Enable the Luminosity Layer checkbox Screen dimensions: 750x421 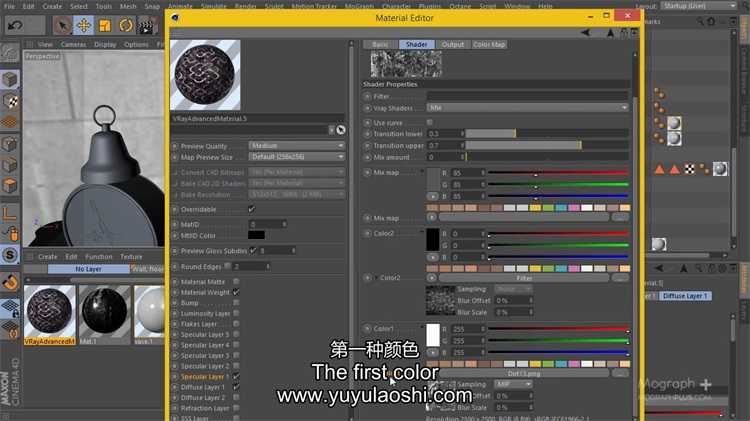[x=236, y=313]
